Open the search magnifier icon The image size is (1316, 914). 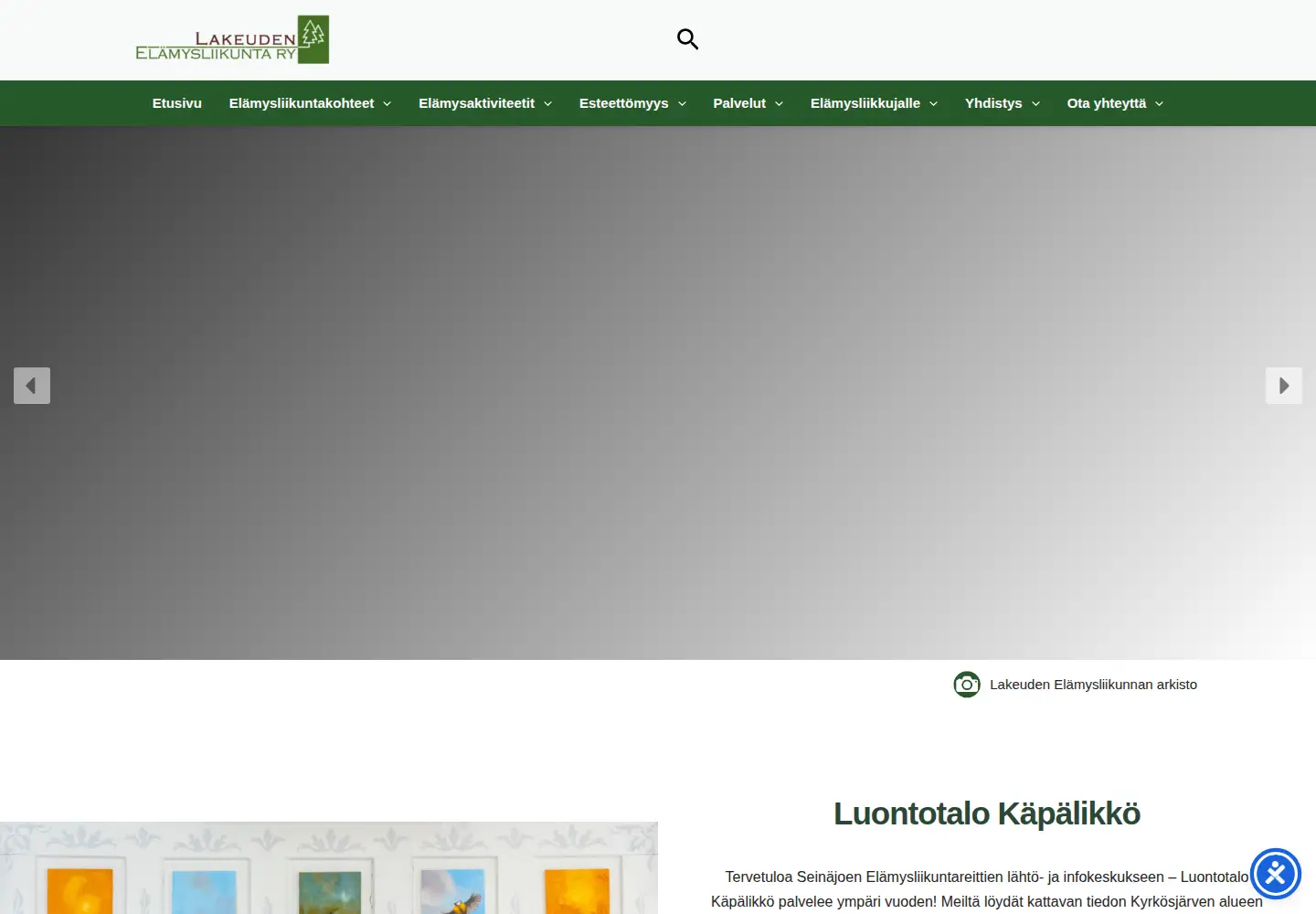point(687,39)
